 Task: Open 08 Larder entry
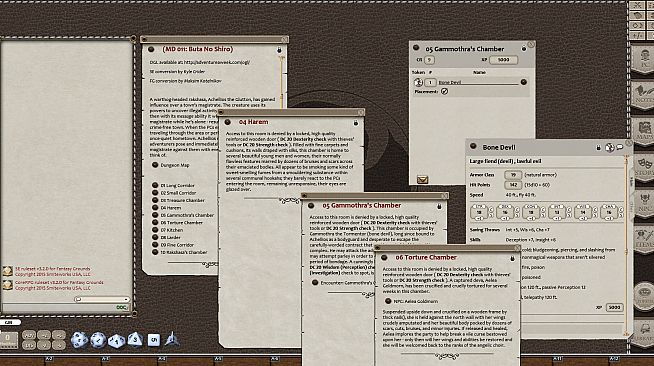[x=166, y=238]
